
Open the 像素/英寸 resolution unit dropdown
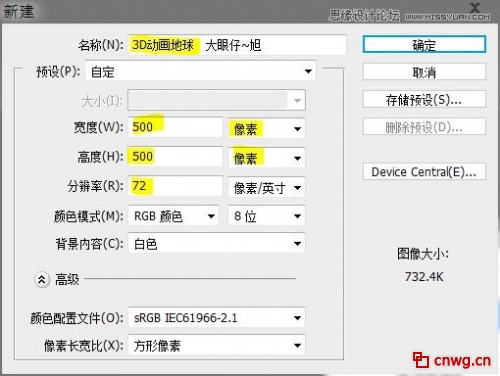click(266, 188)
